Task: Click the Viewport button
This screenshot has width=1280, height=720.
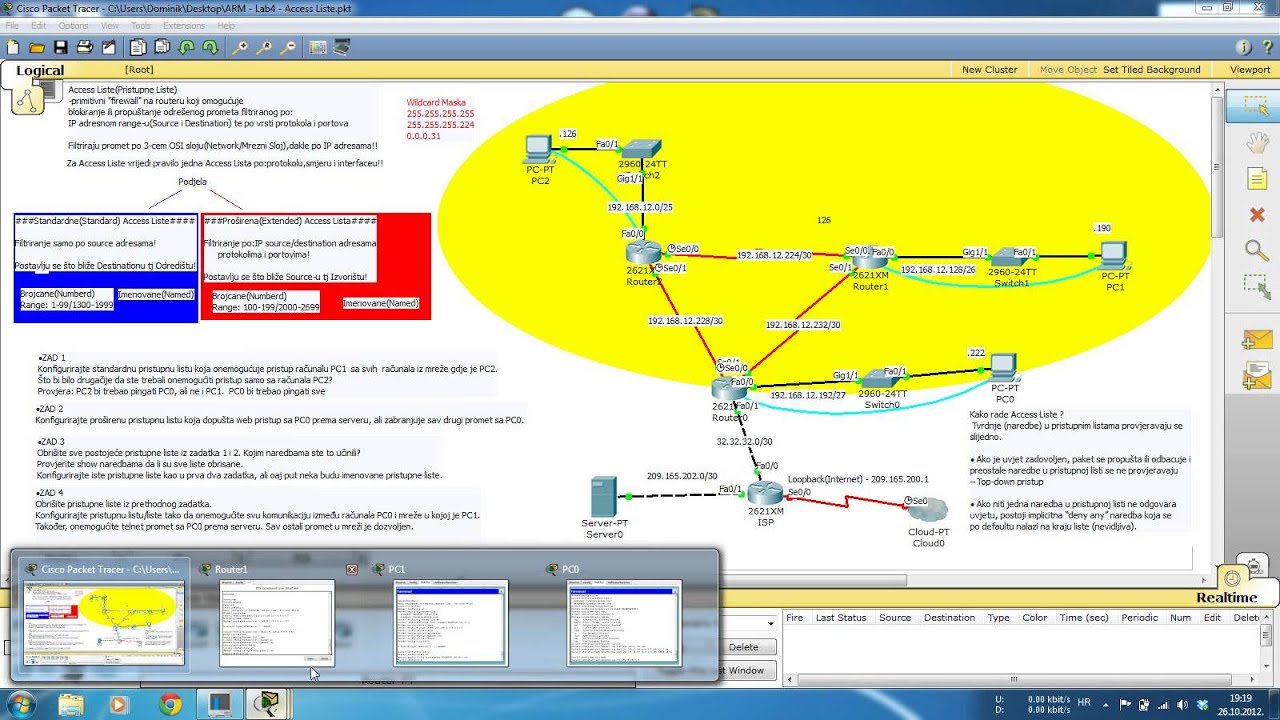Action: (x=1250, y=70)
